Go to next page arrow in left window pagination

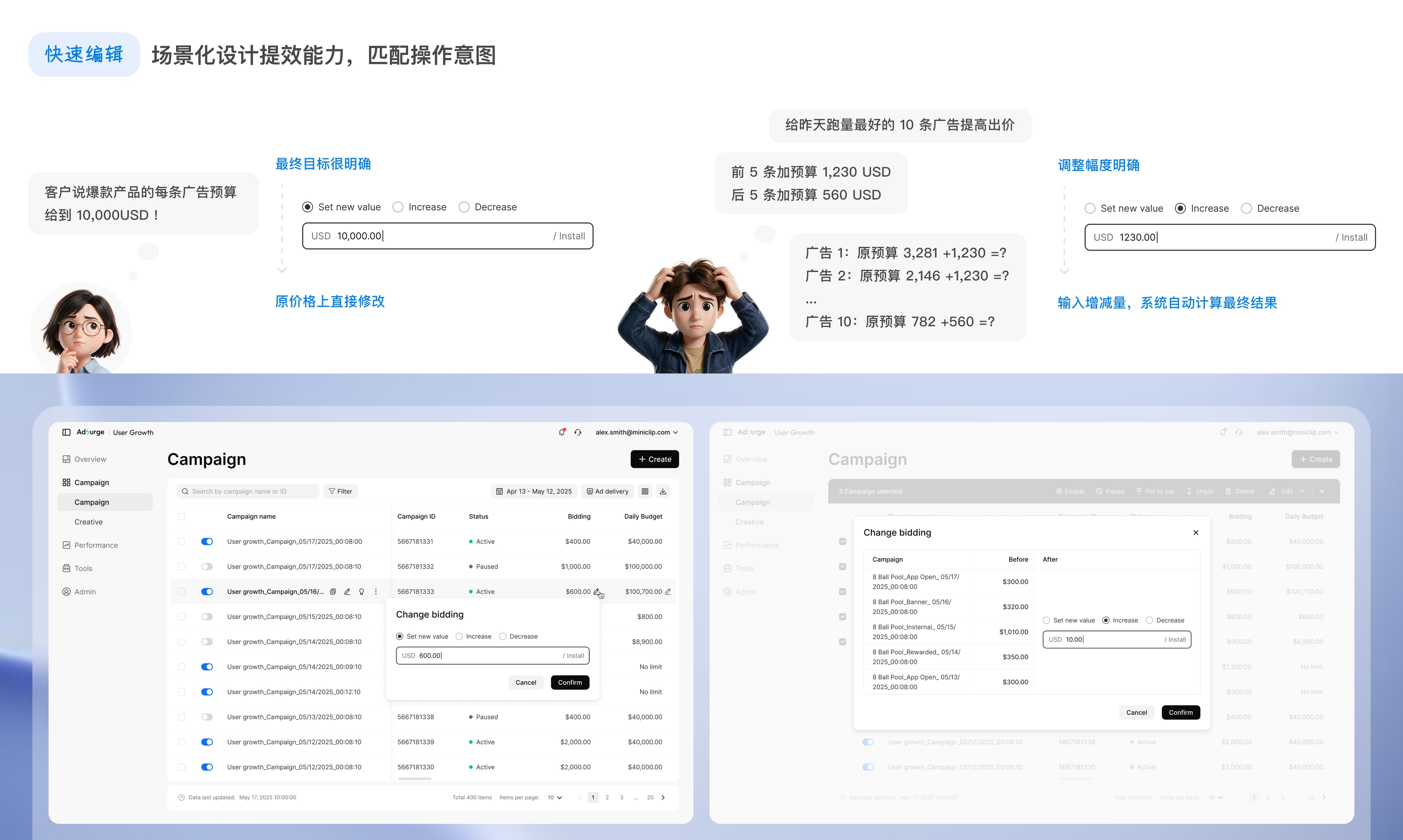coord(664,798)
